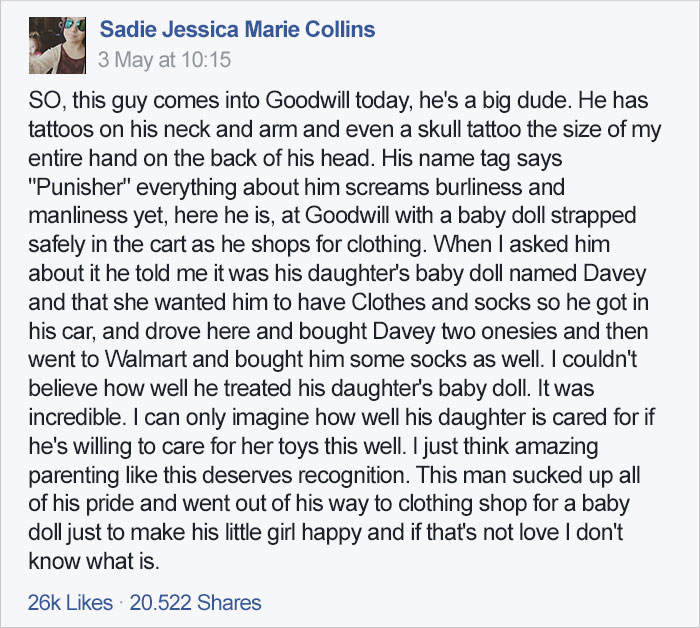Click the word "burliness" in the post
The image size is (700, 628).
[478, 187]
